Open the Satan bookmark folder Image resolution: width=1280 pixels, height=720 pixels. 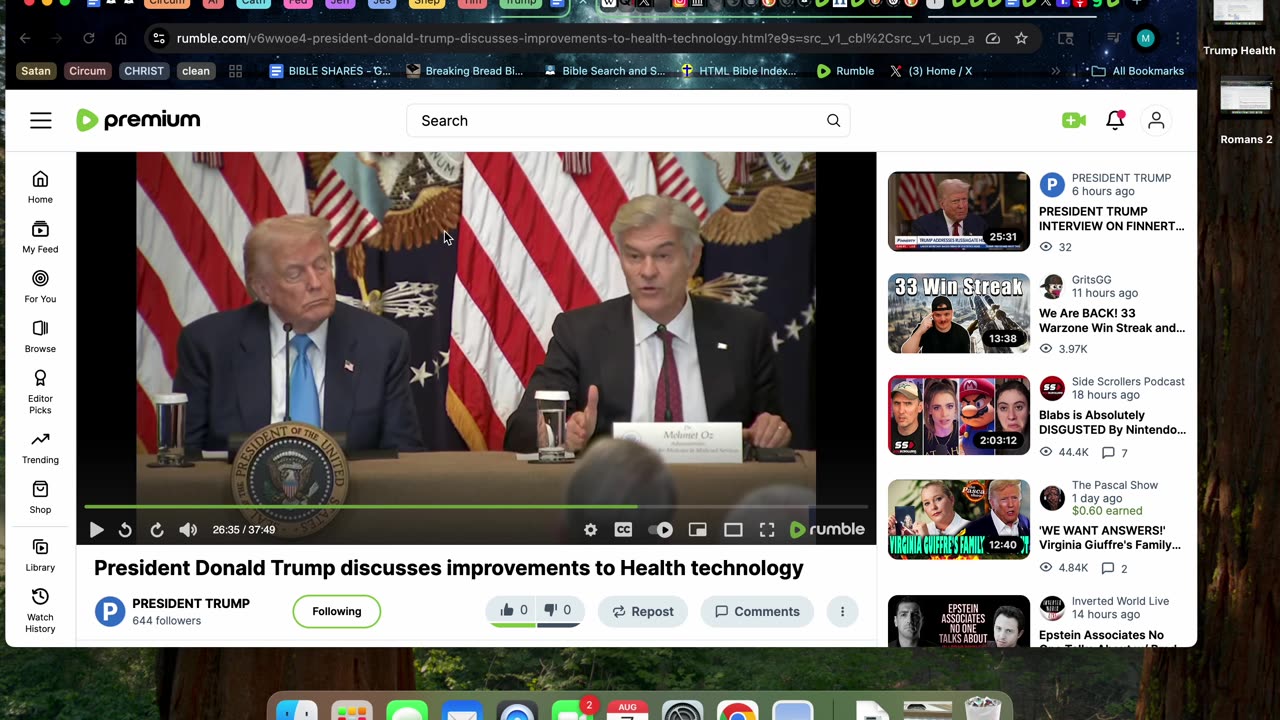(36, 71)
